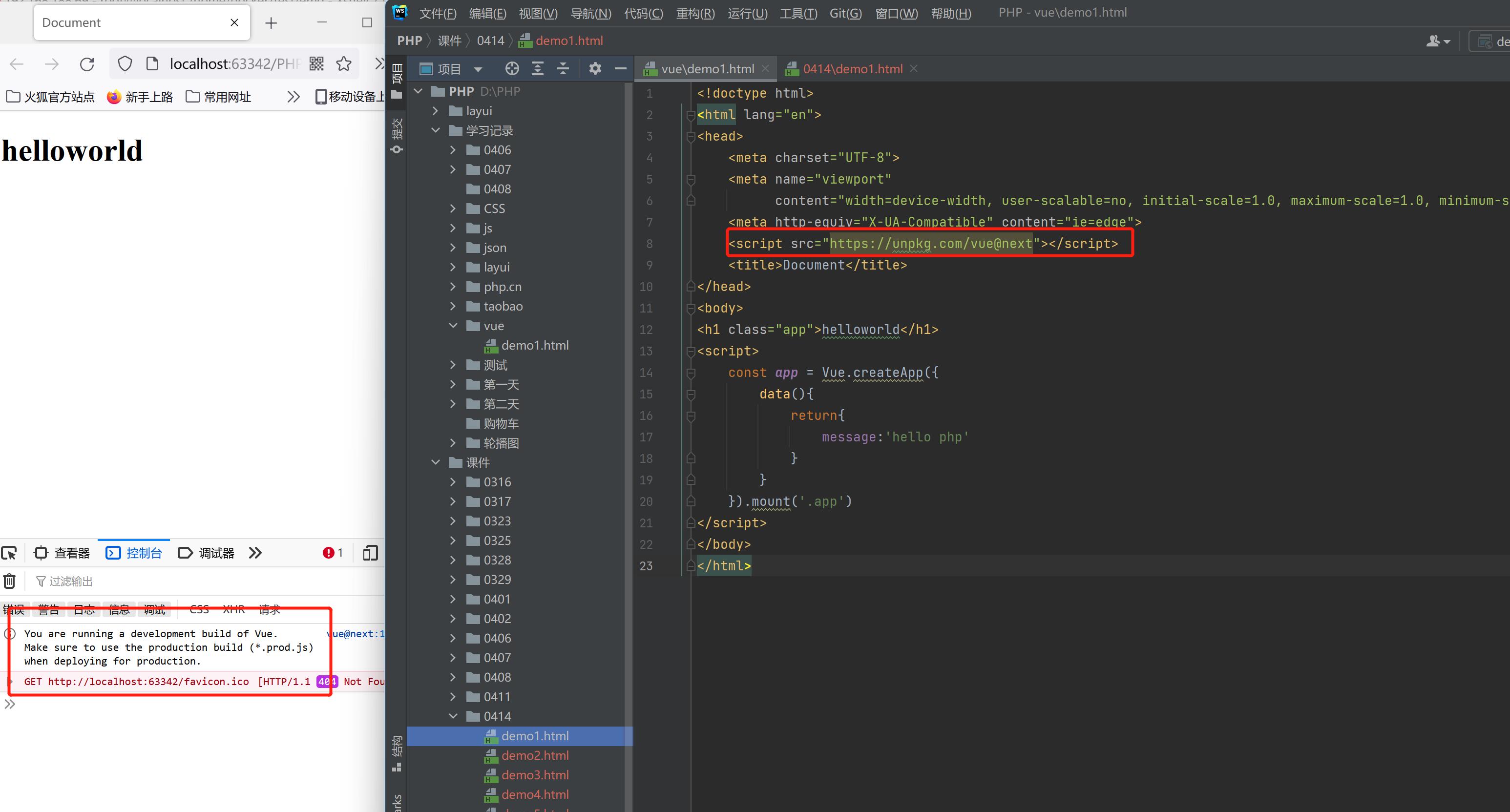This screenshot has width=1510, height=812.
Task: Click the localhost address bar
Action: click(x=234, y=64)
